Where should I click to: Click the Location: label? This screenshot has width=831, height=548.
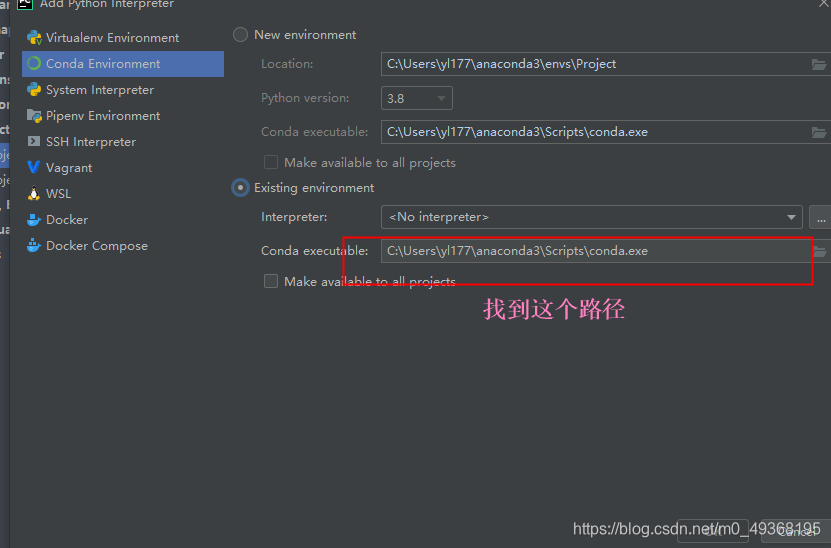(287, 64)
